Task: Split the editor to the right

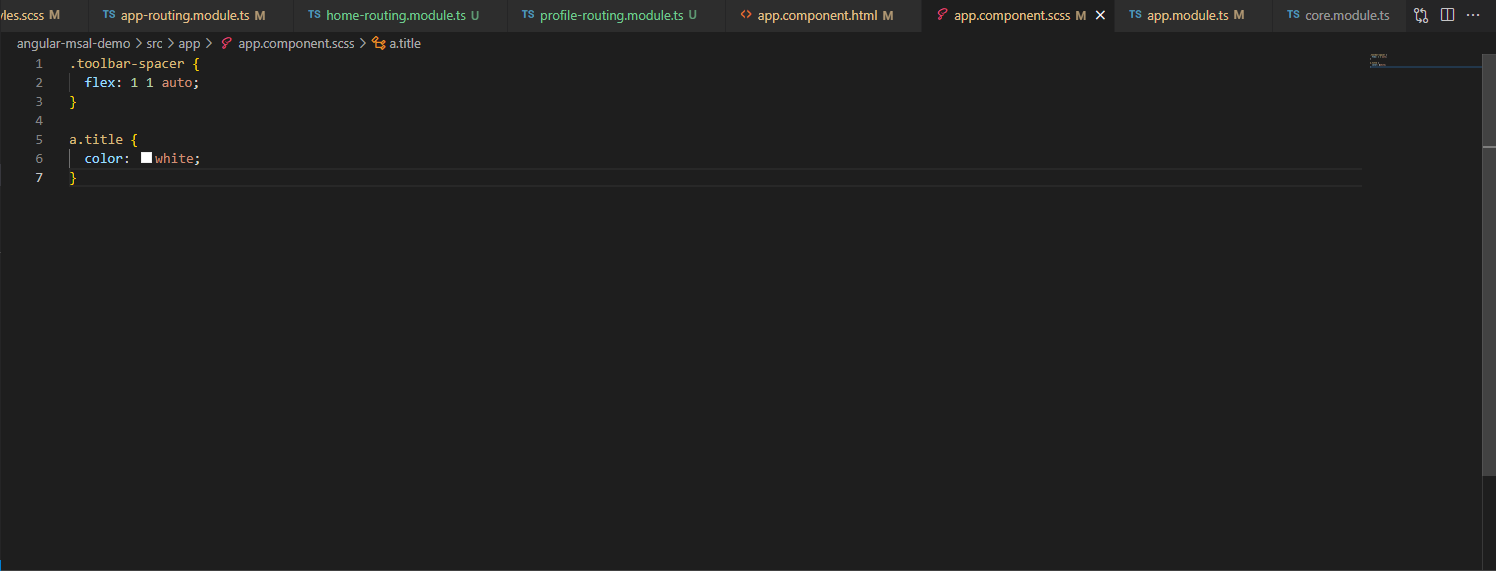Action: pyautogui.click(x=1447, y=16)
